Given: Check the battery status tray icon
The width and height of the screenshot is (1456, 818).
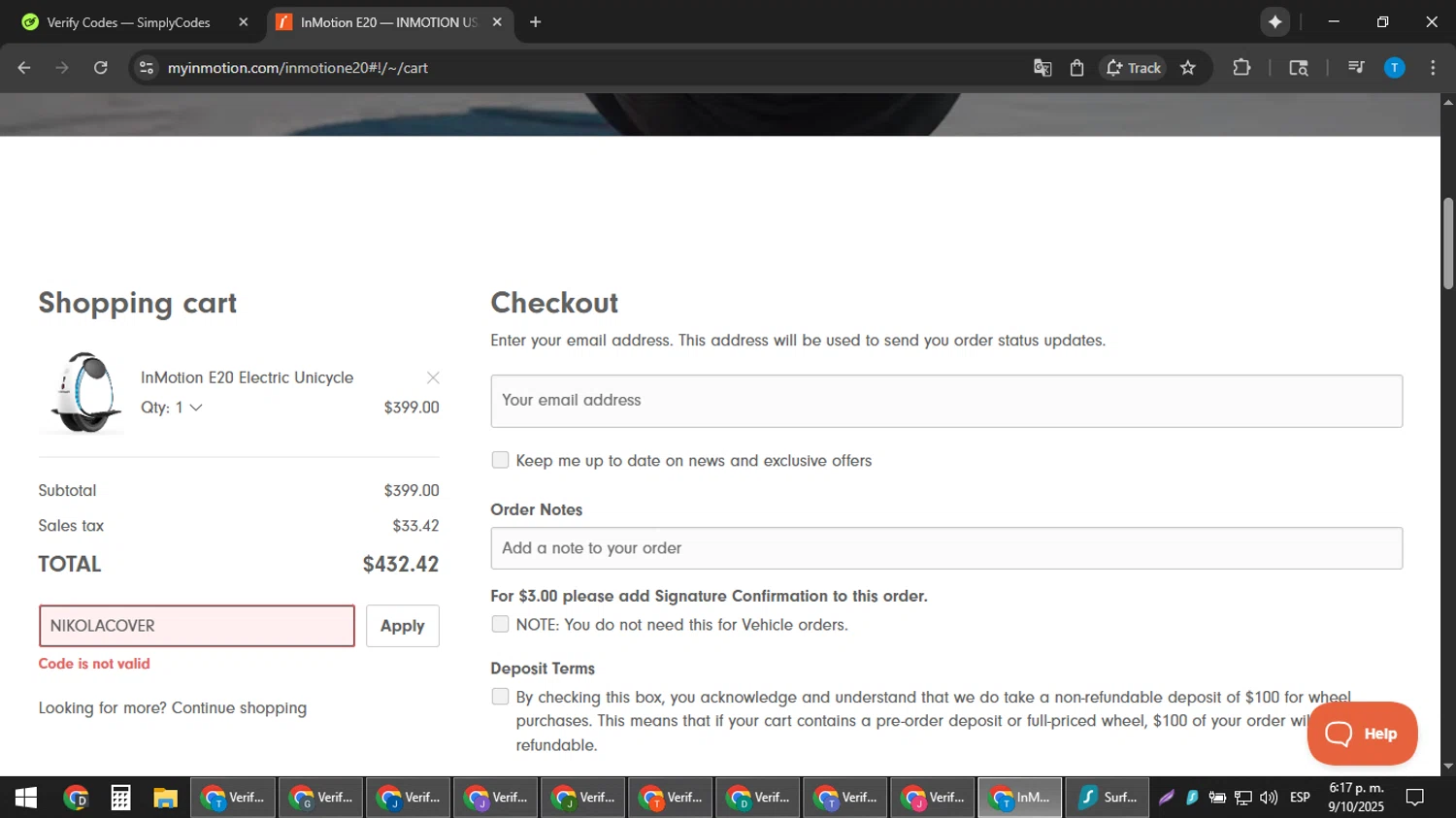Looking at the screenshot, I should tap(1217, 798).
